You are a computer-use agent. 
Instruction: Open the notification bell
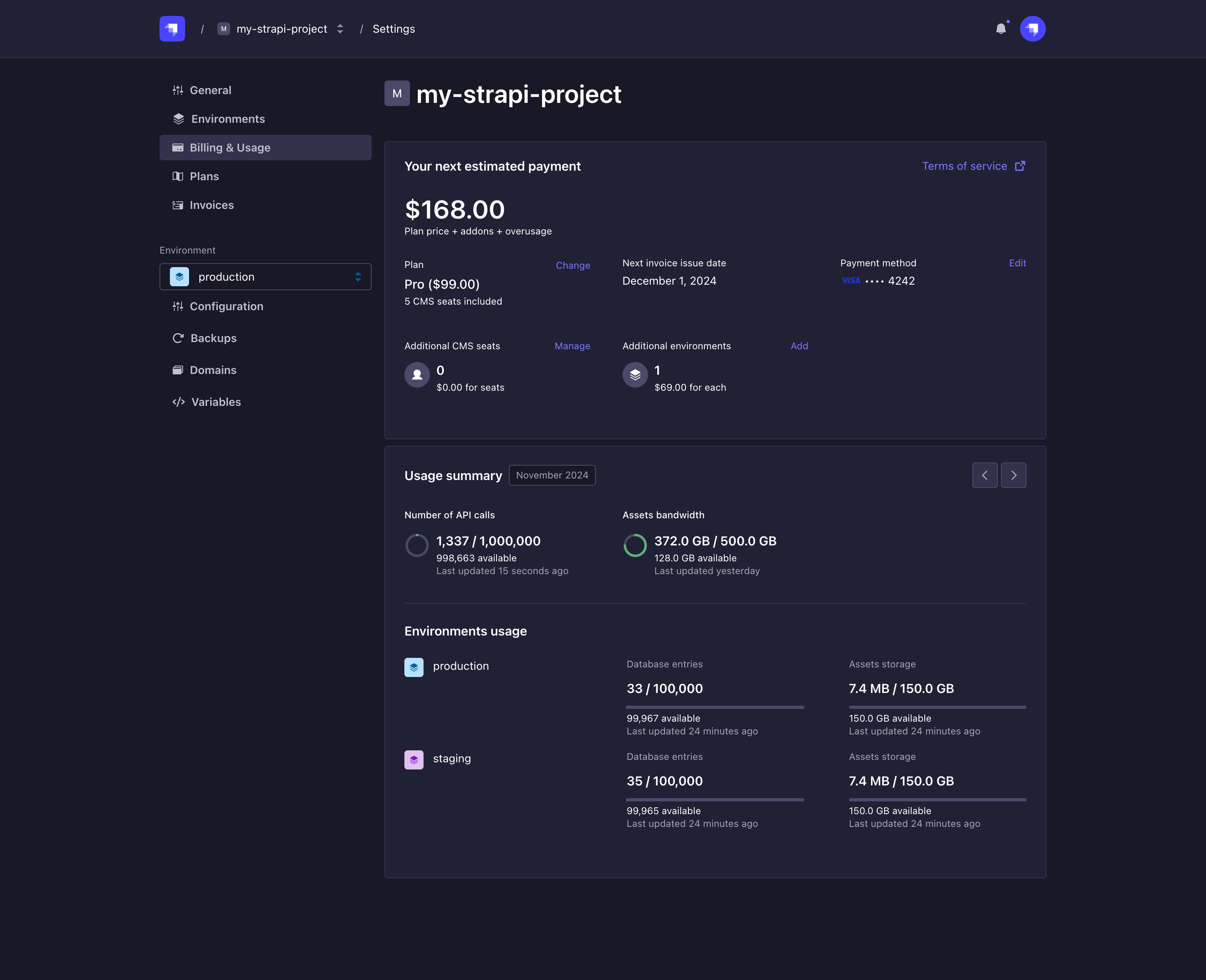[1001, 28]
